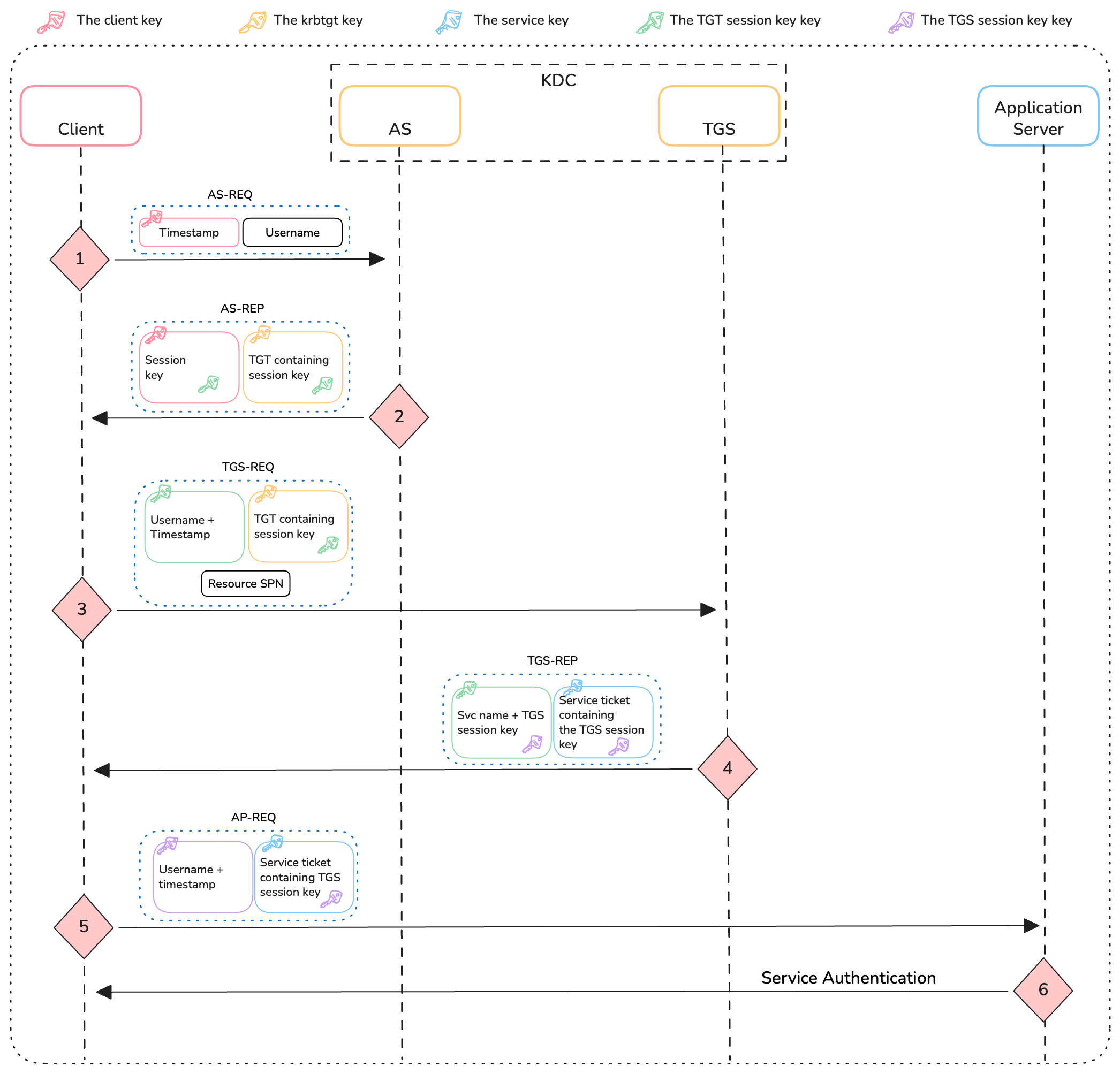Screen dimensions: 1120x1074
Task: Click the 'TGS-REQ' message label
Action: 248,467
